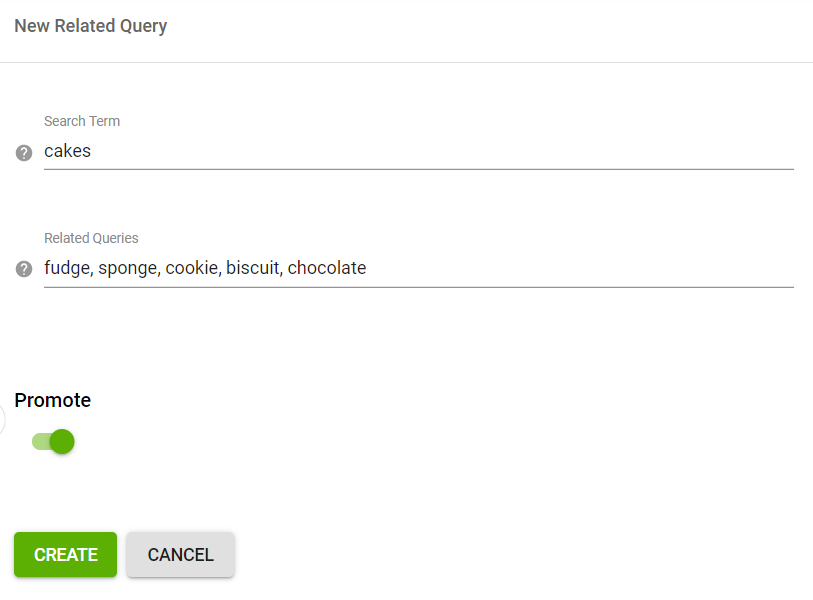Toggle the Promote switch off
The width and height of the screenshot is (813, 600).
click(x=53, y=441)
